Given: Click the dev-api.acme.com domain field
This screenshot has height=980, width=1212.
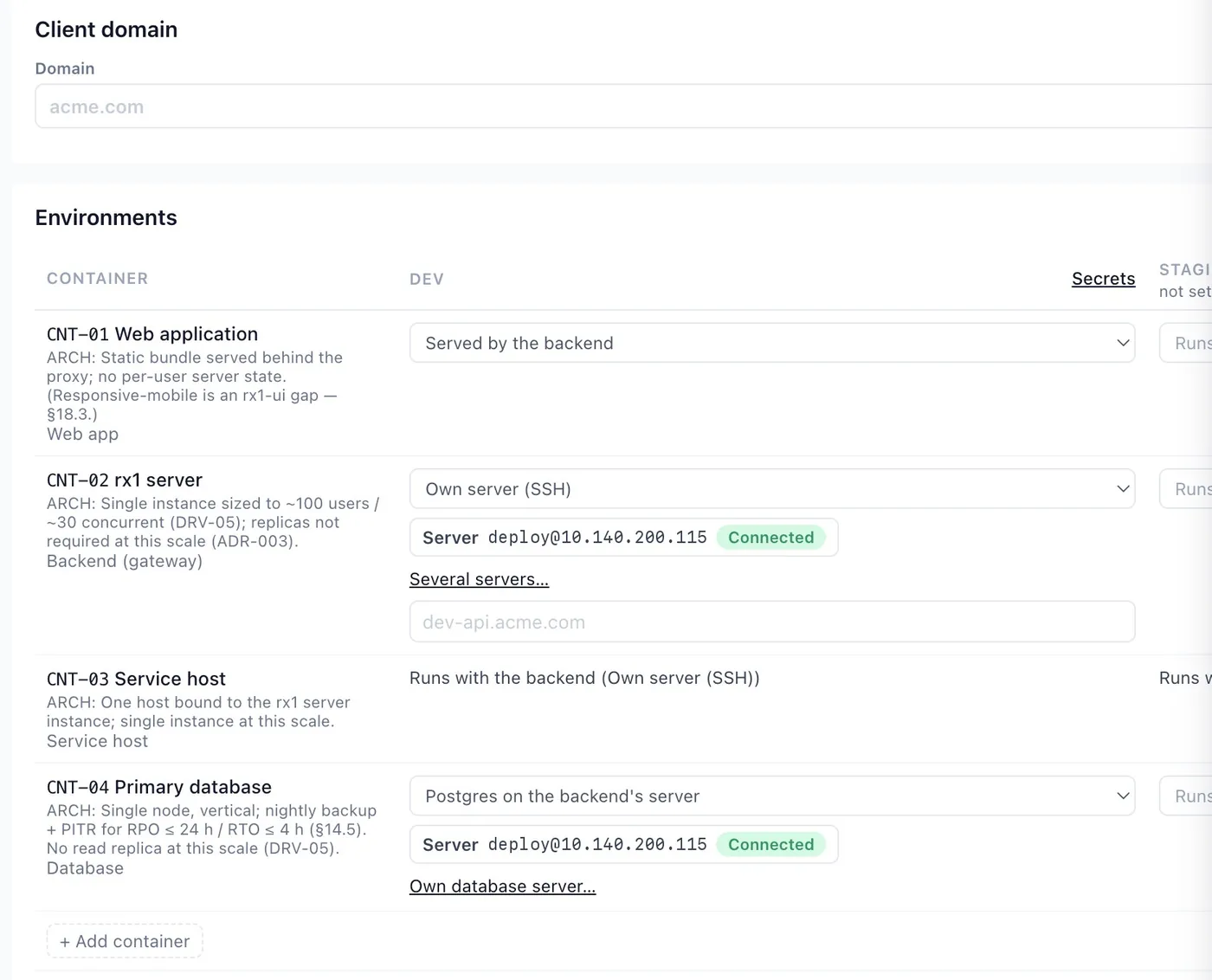Looking at the screenshot, I should click(771, 622).
